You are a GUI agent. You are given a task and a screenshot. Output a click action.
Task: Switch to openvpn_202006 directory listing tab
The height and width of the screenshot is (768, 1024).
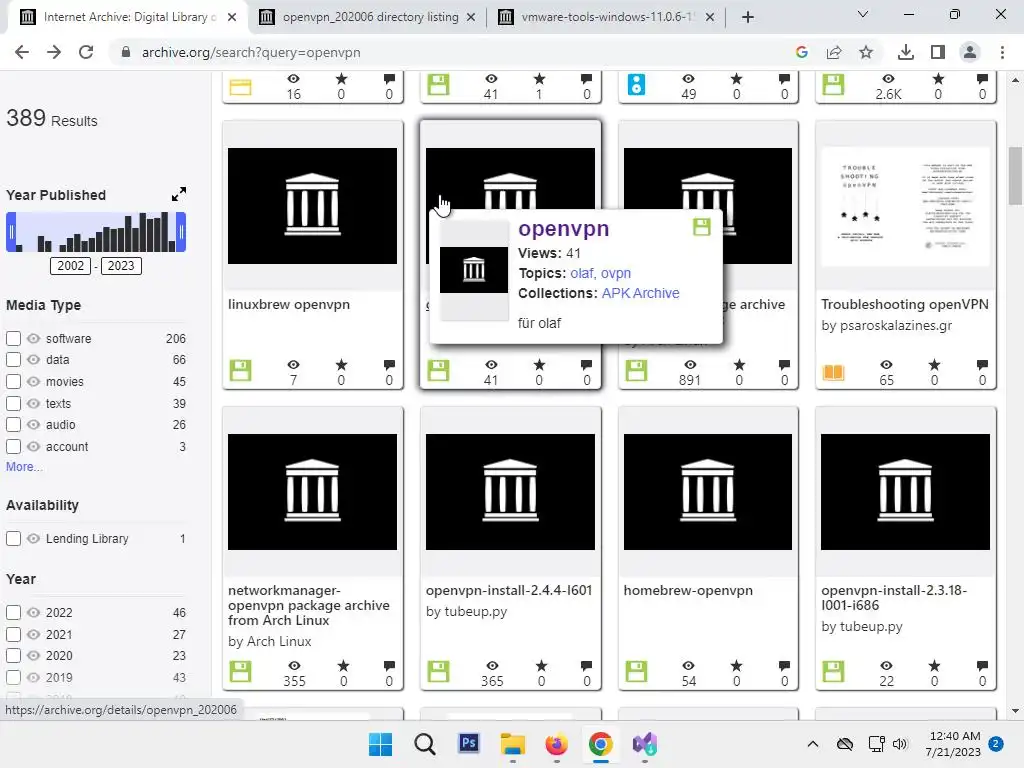pos(370,17)
